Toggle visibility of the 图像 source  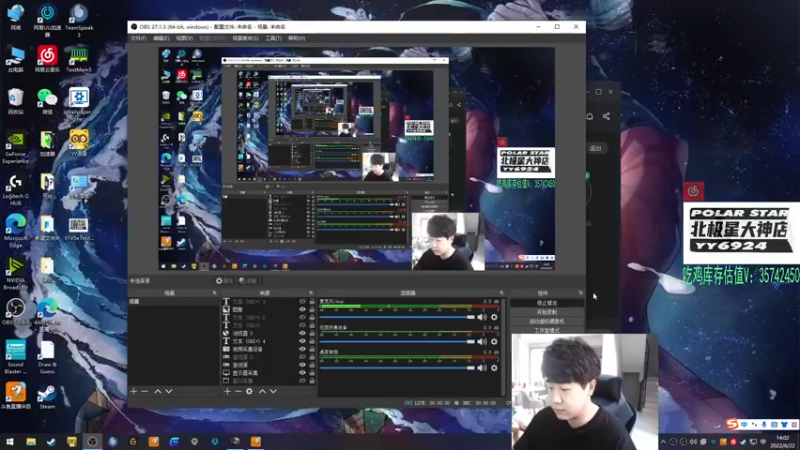pos(302,310)
